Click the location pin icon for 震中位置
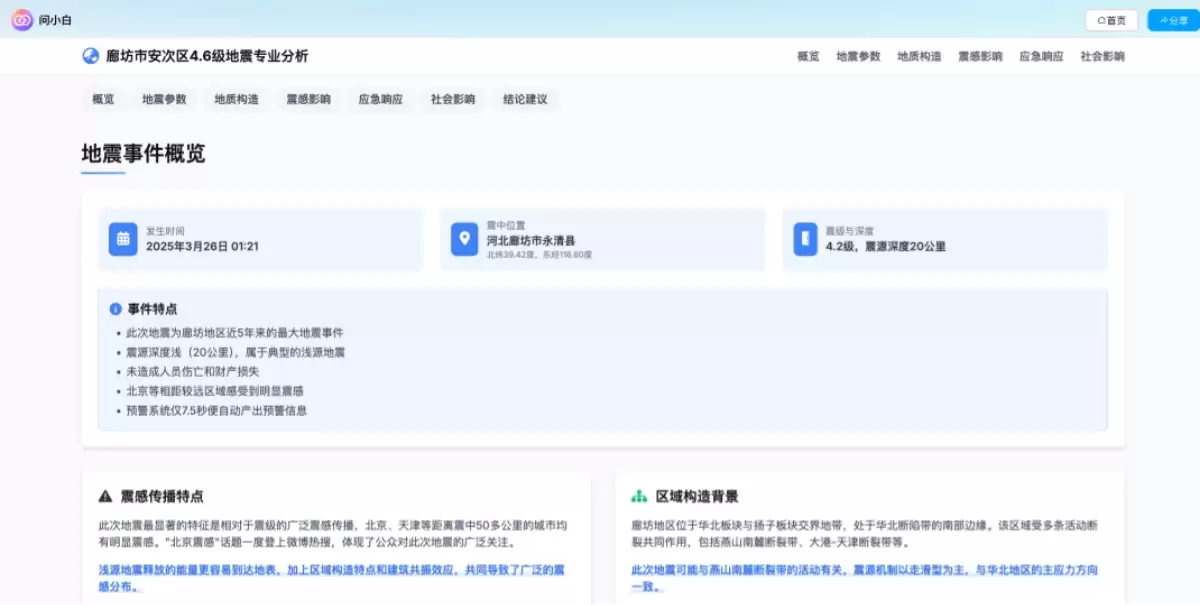1200x605 pixels. pos(464,239)
